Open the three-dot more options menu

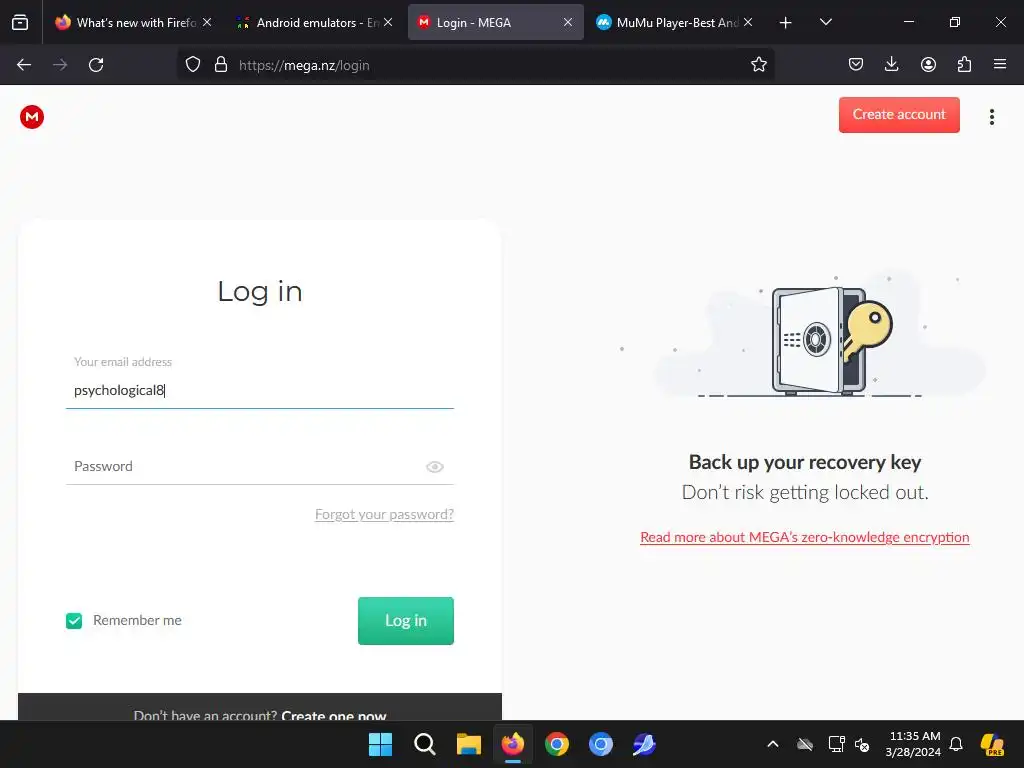point(991,117)
